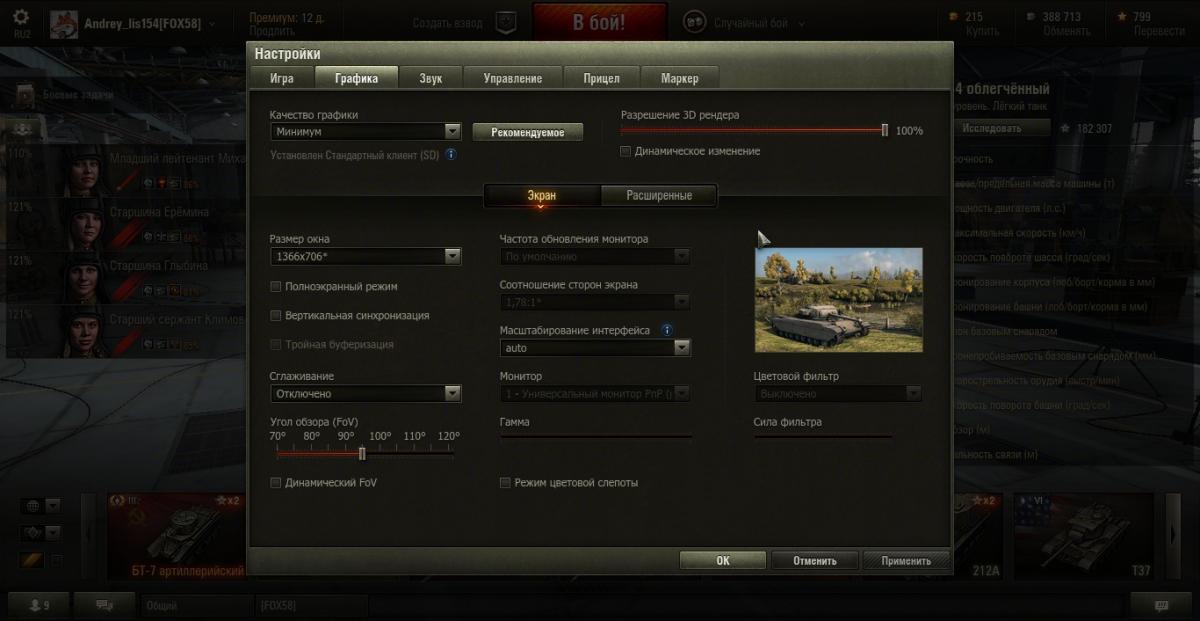
Task: Switch to the Звук tab
Action: pos(431,78)
